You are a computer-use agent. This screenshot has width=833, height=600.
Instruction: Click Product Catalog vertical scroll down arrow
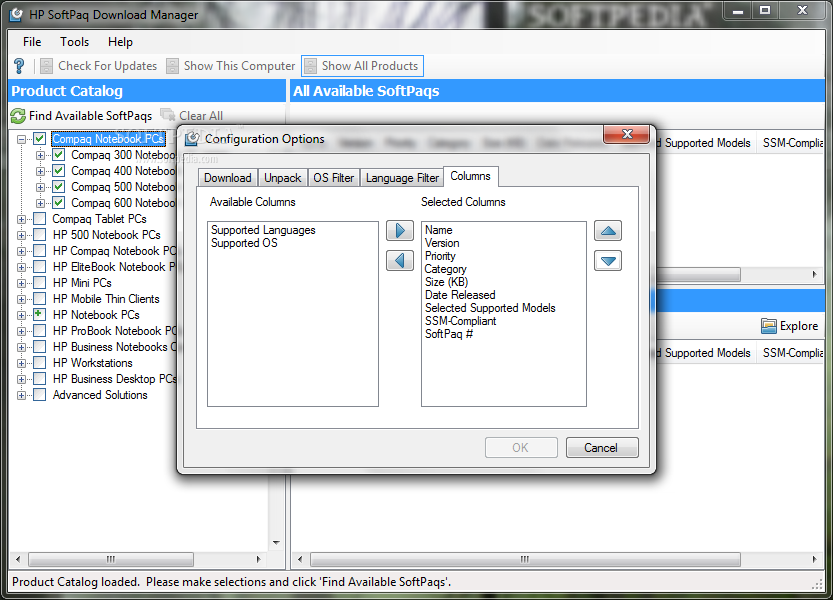pos(276,543)
